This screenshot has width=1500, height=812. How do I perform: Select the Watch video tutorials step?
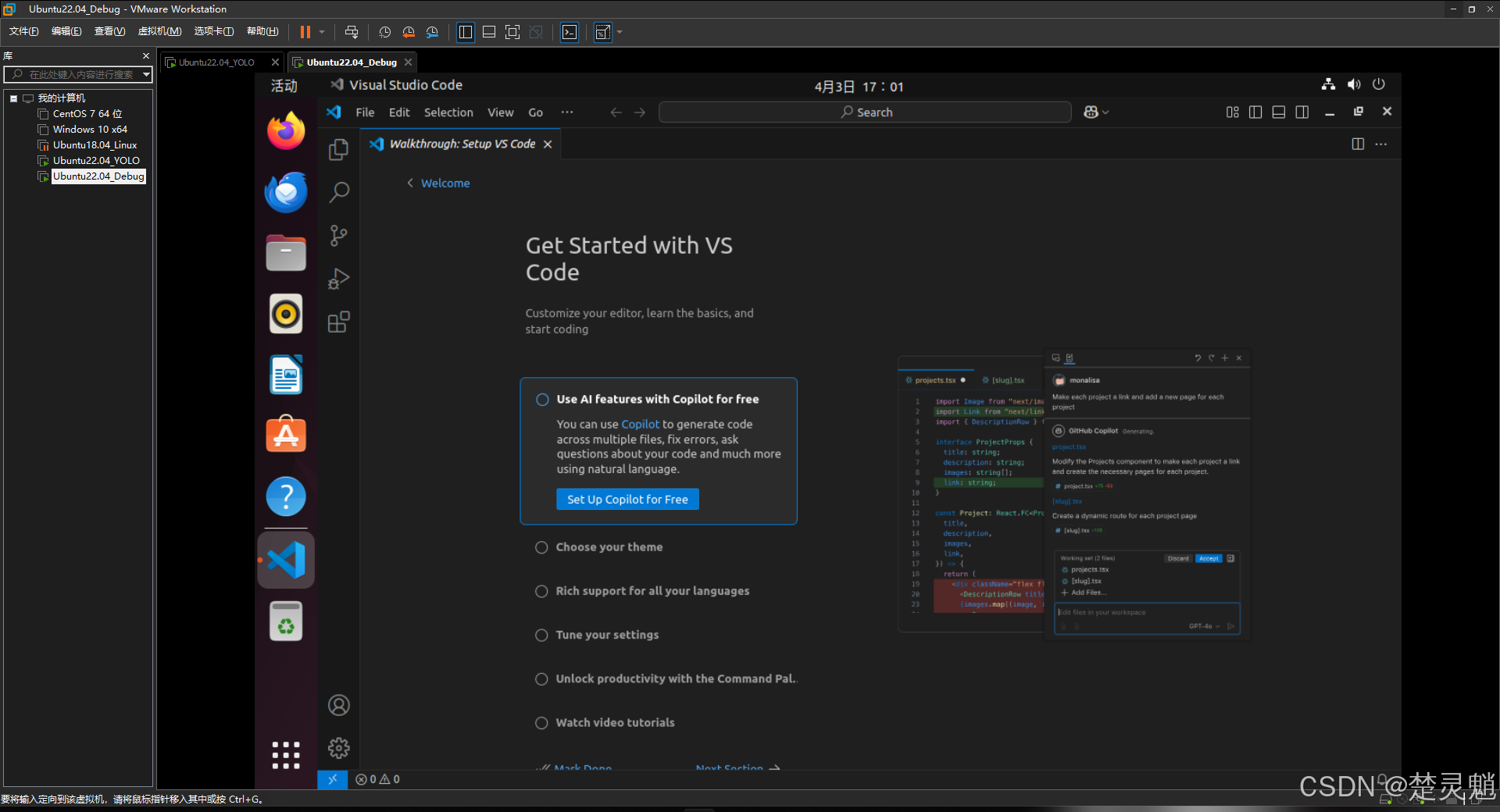click(605, 723)
